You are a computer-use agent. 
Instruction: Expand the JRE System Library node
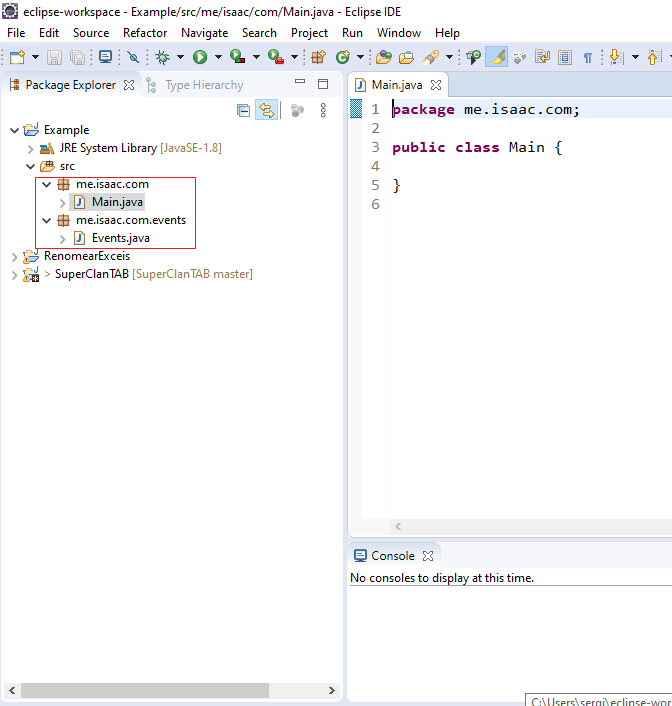[31, 149]
